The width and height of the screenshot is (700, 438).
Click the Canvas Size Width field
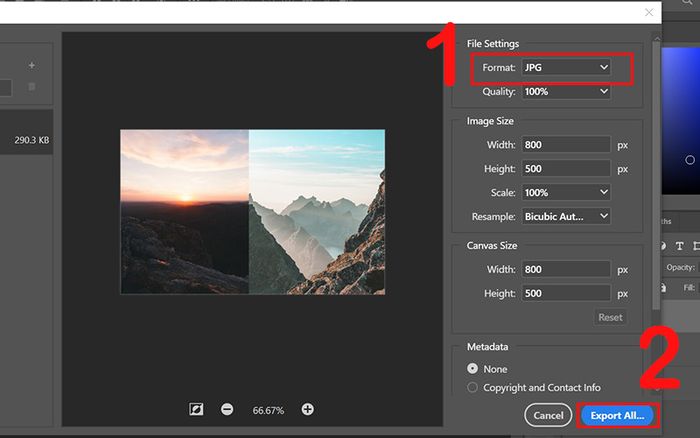coord(566,269)
